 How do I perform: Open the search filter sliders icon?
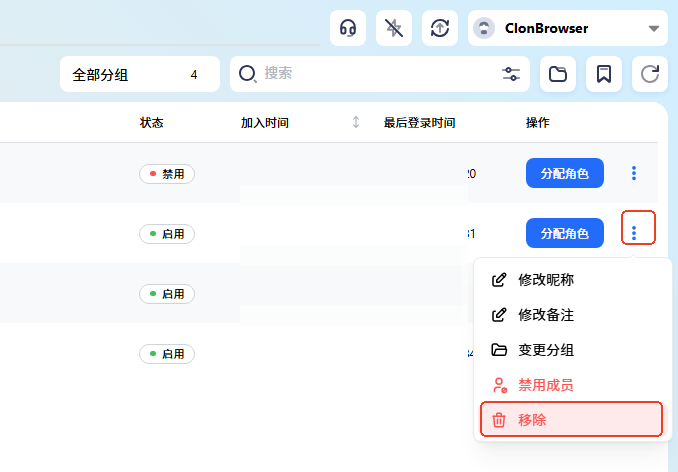(511, 74)
